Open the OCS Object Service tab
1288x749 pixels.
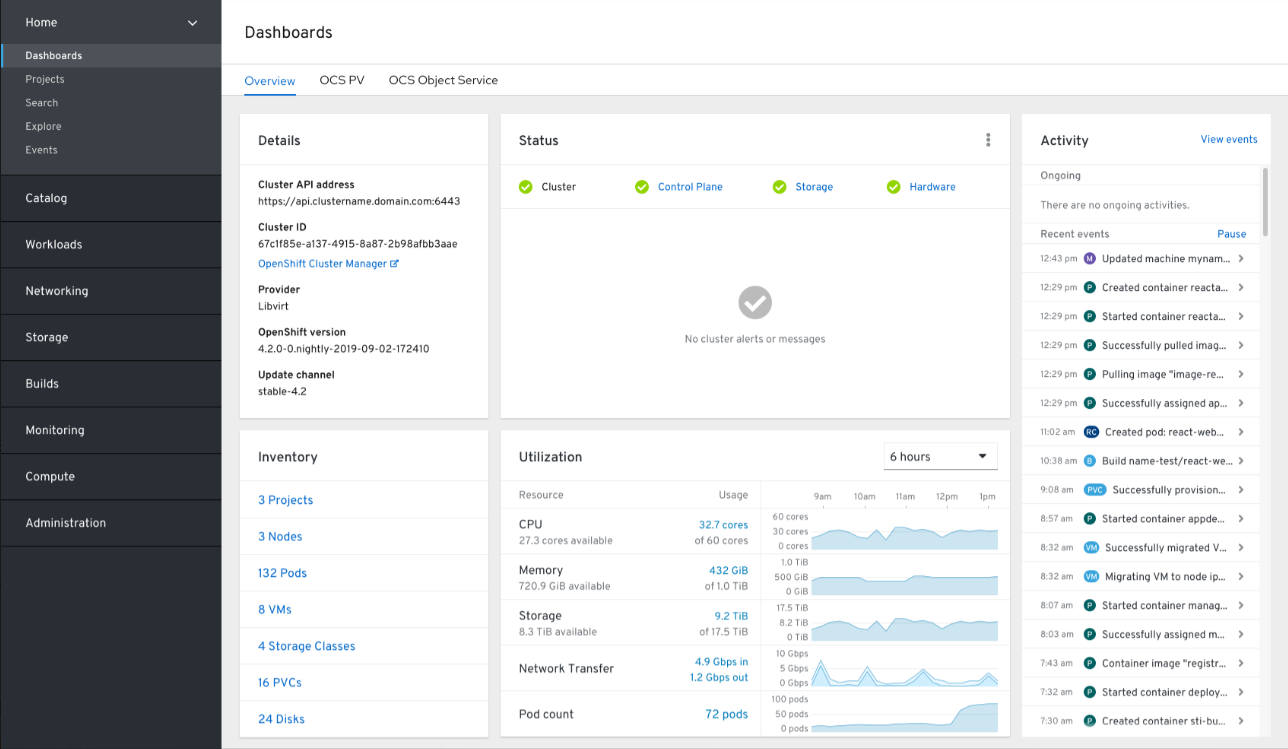443,80
